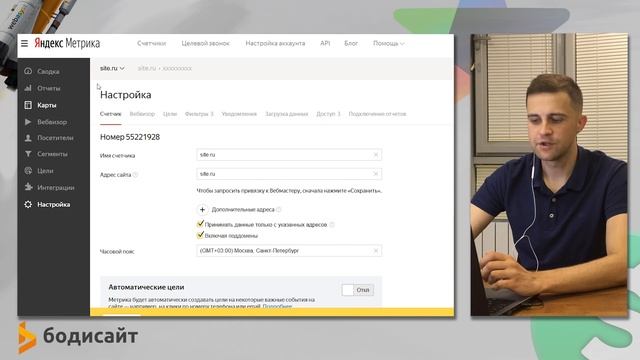Switch to the Загрузка данных tab
The height and width of the screenshot is (360, 640).
[x=287, y=114]
